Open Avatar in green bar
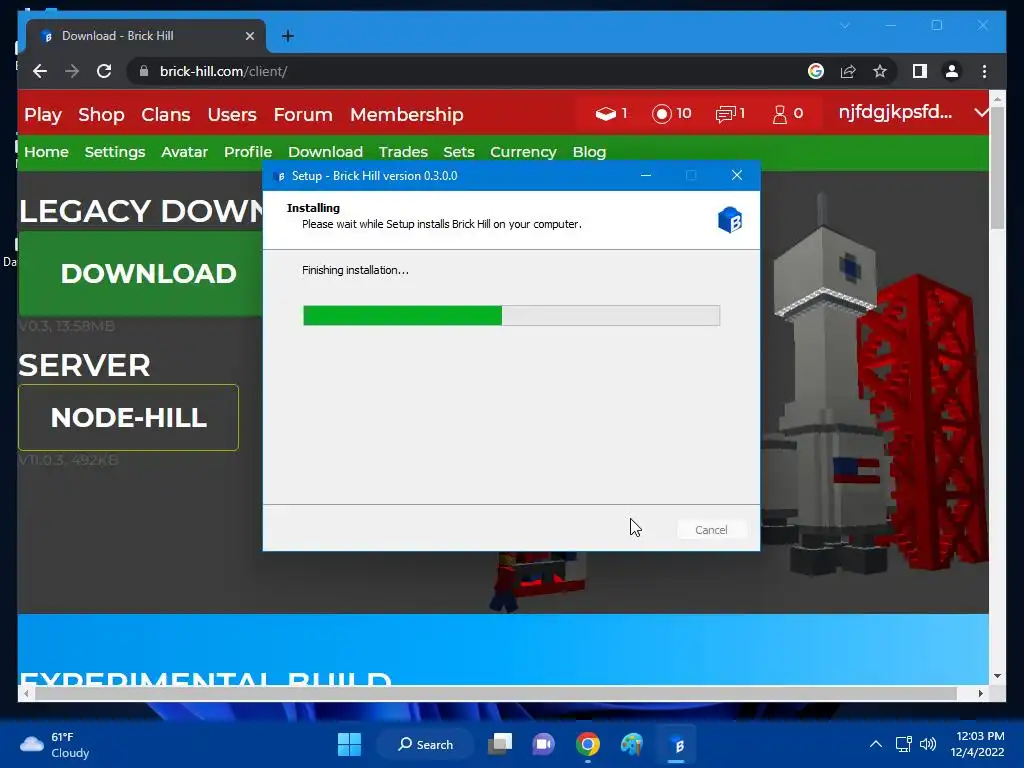 (184, 152)
